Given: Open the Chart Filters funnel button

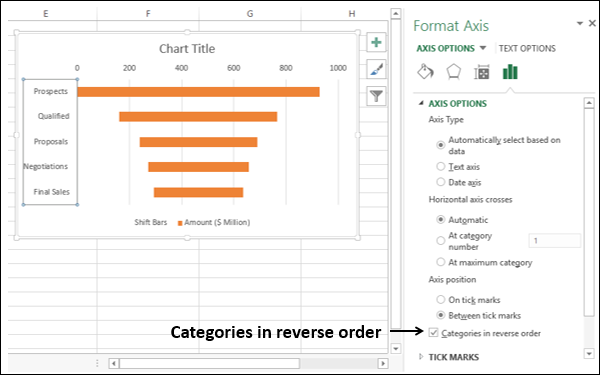Looking at the screenshot, I should [x=376, y=96].
